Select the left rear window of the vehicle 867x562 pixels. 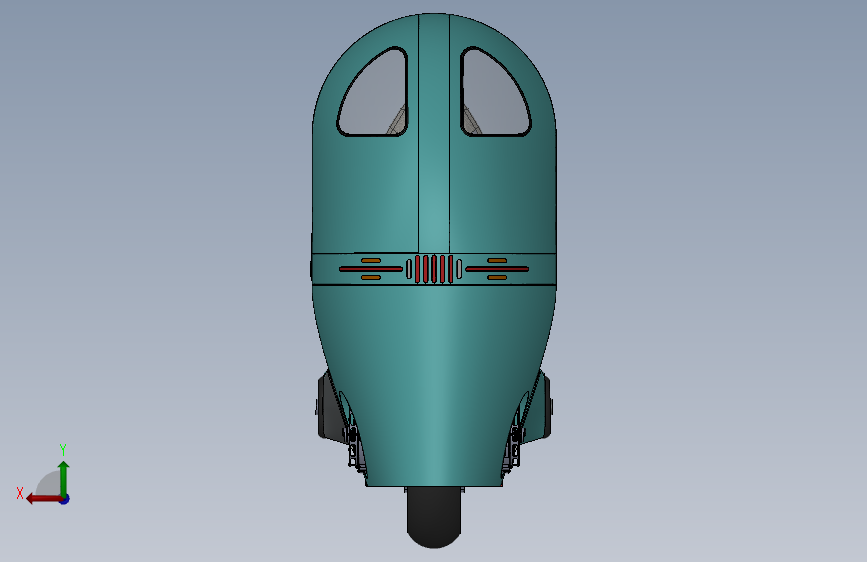pos(373,93)
